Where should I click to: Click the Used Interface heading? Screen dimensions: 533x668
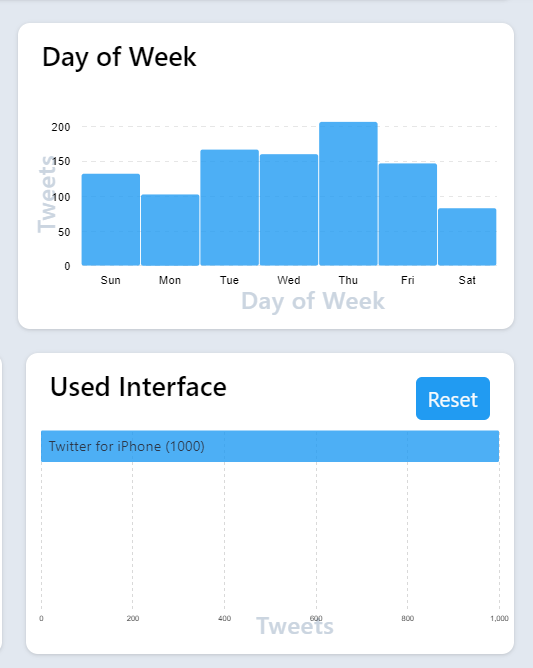coord(138,387)
